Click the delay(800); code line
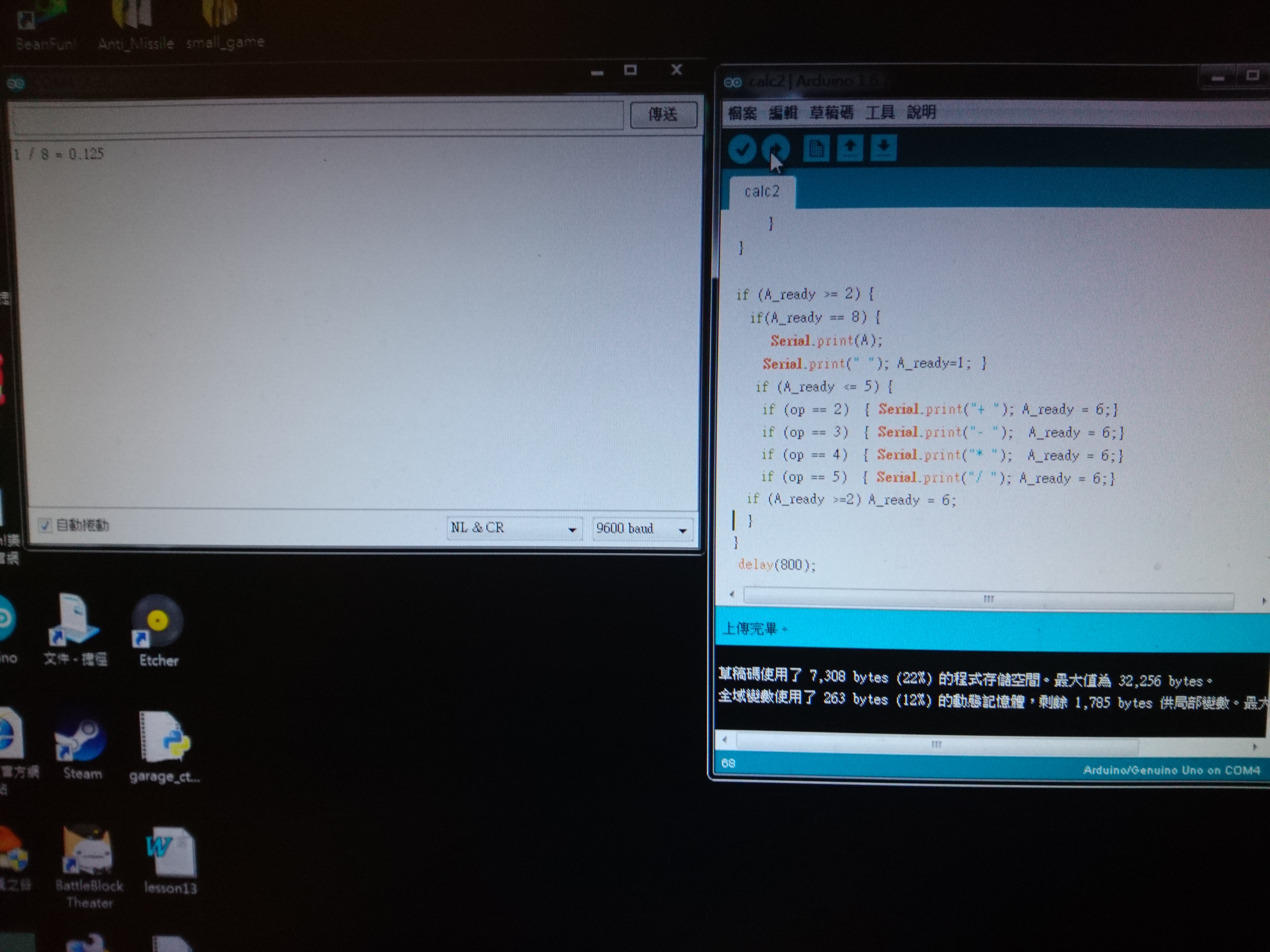 tap(777, 565)
